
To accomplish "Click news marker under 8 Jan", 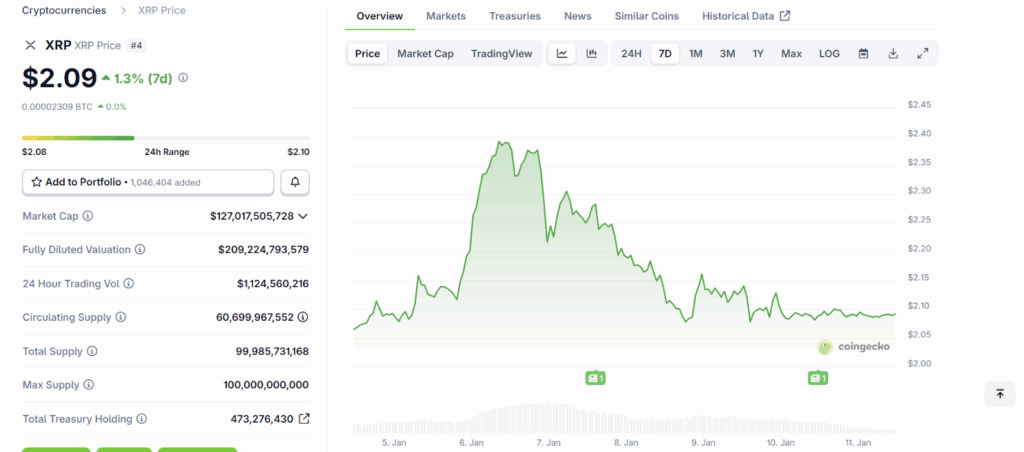I will coord(596,378).
